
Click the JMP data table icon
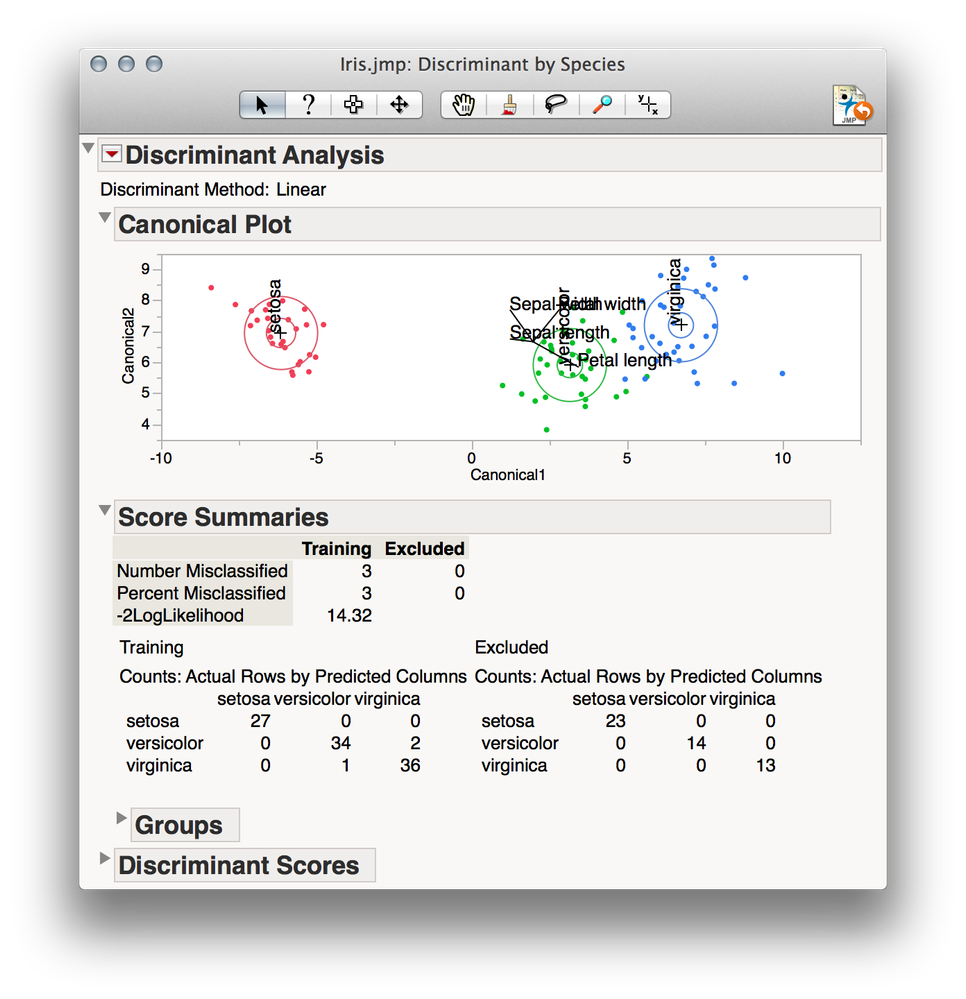click(852, 106)
